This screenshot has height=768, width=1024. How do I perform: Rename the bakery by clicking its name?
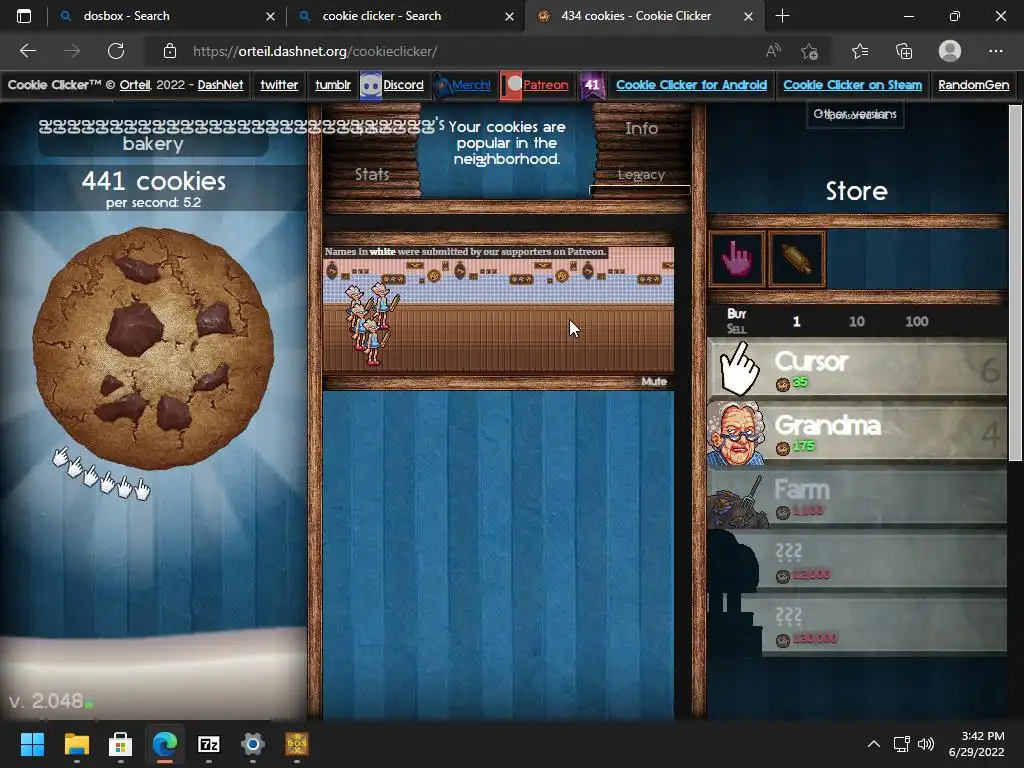[x=153, y=135]
